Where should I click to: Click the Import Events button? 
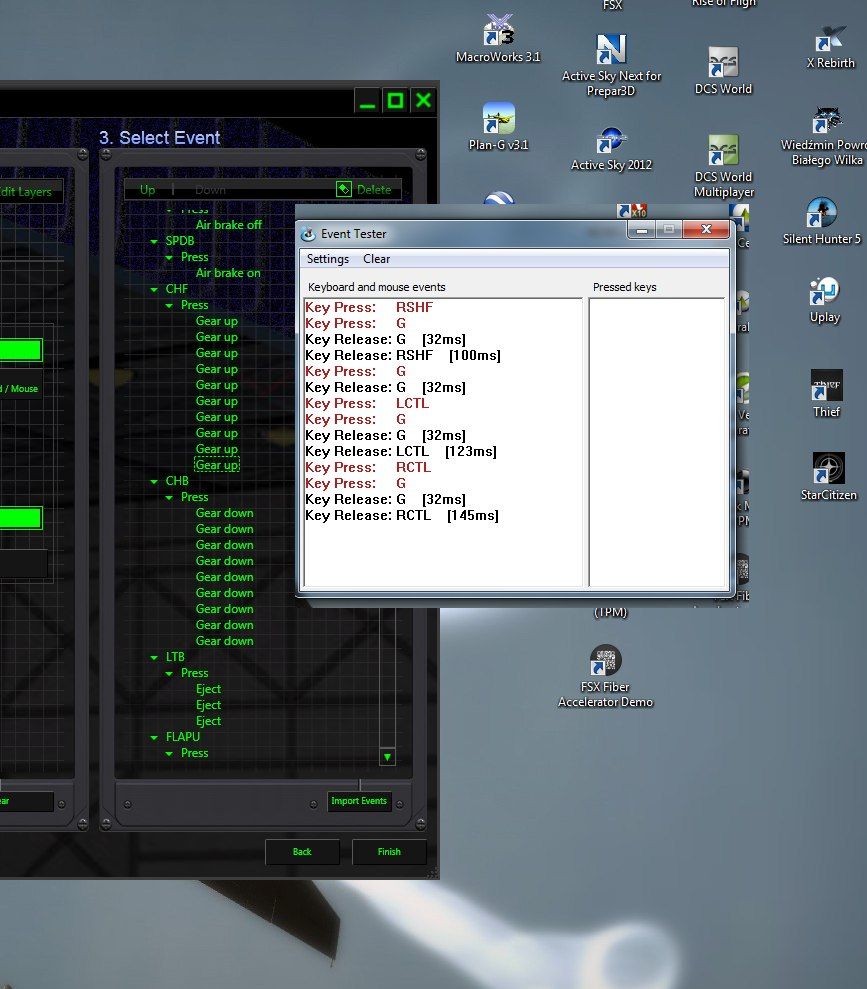[359, 801]
